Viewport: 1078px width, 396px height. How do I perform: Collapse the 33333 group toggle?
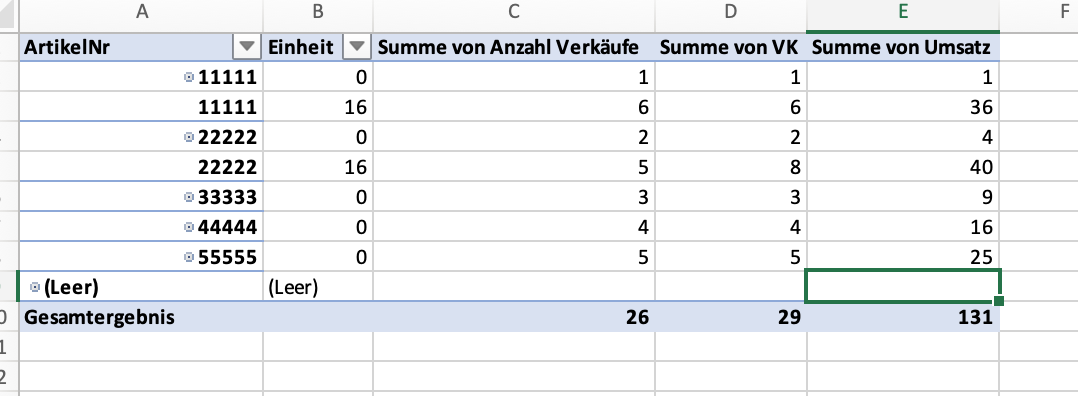(x=189, y=197)
